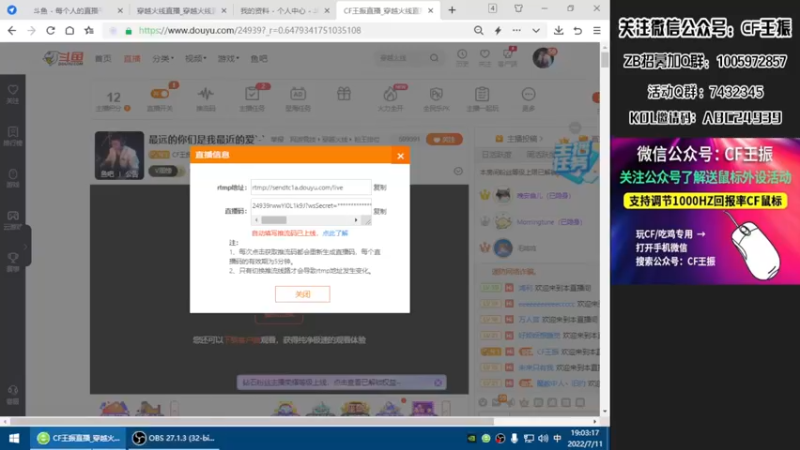Switch to the 我的资料-个人中心 tab
800x450 pixels.
(279, 10)
